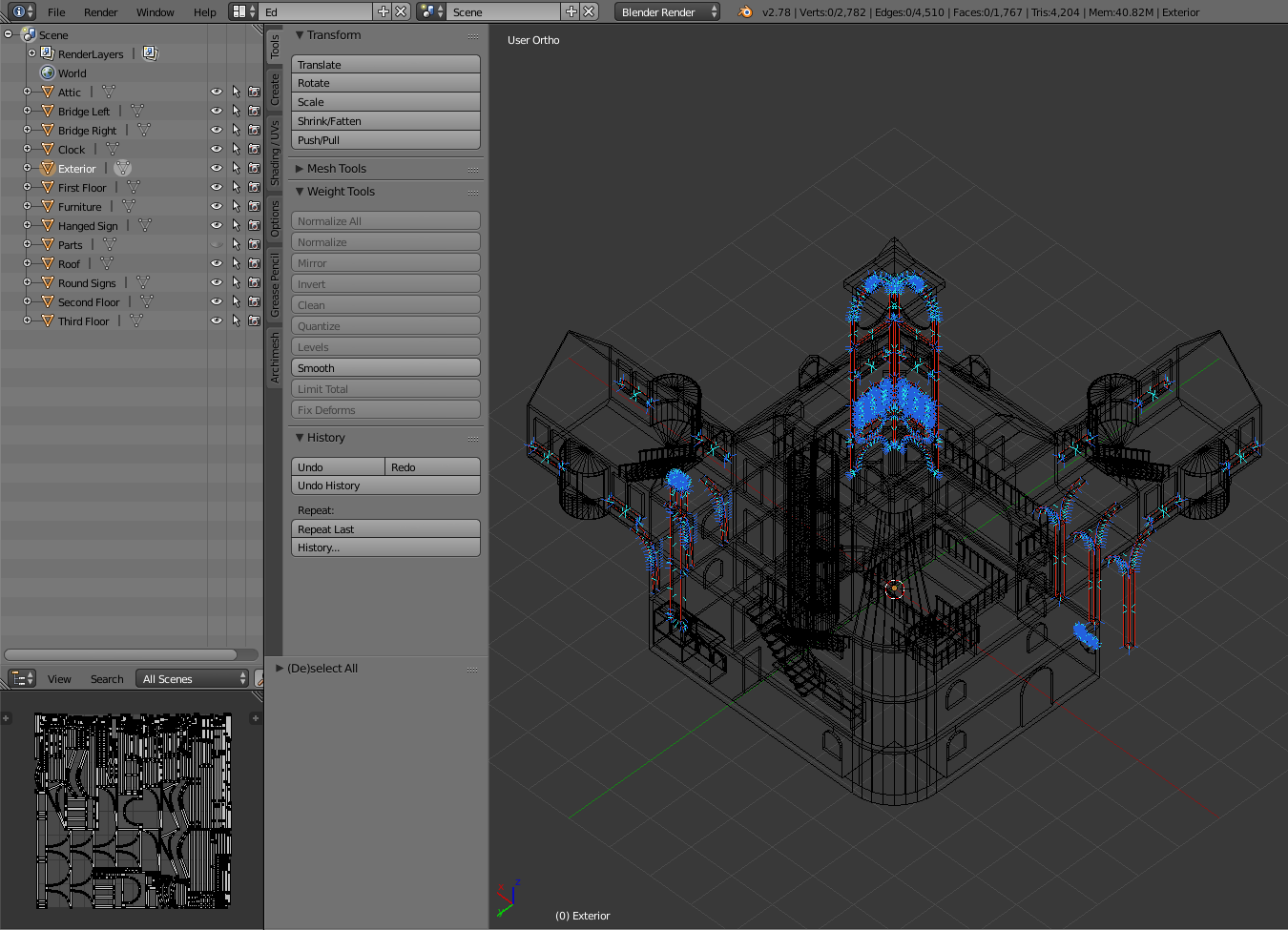Screen dimensions: 1288x930
Task: Expand the Bridge Right tree item
Action: pos(28,130)
